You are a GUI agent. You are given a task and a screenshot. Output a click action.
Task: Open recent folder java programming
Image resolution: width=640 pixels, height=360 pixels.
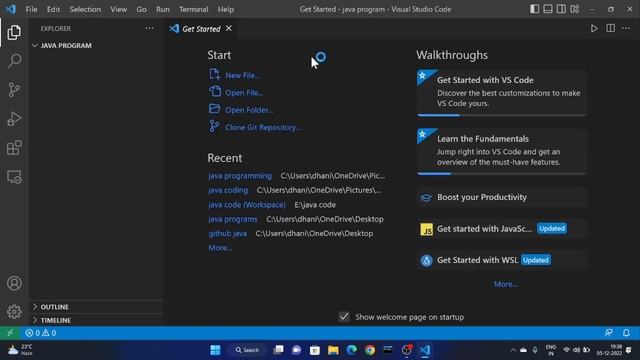click(x=240, y=176)
